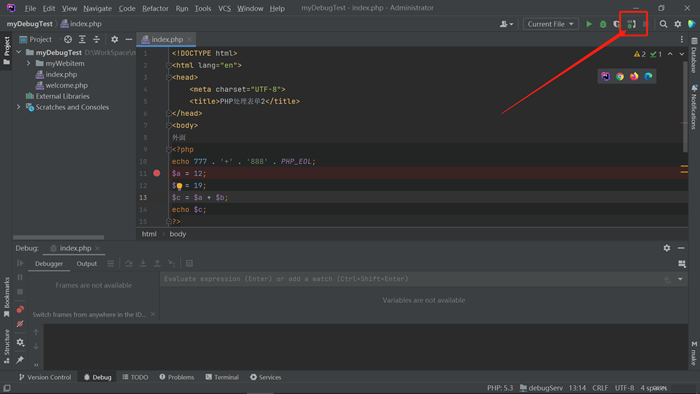The image size is (700, 394).
Task: Open preview in Edge browser icon
Action: pos(648,76)
